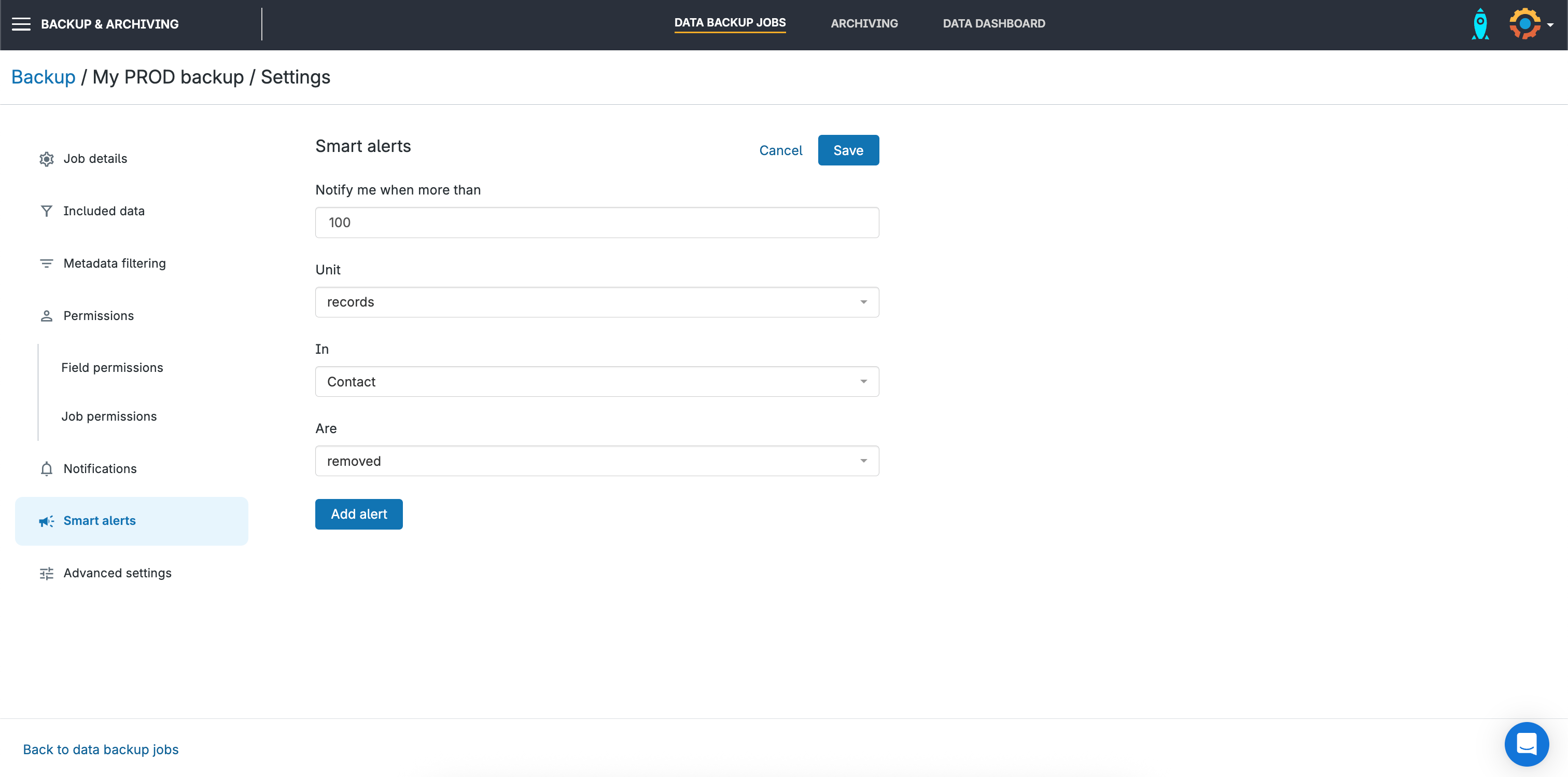1568x777 pixels.
Task: Open the Data Dashboard tab
Action: [x=993, y=24]
